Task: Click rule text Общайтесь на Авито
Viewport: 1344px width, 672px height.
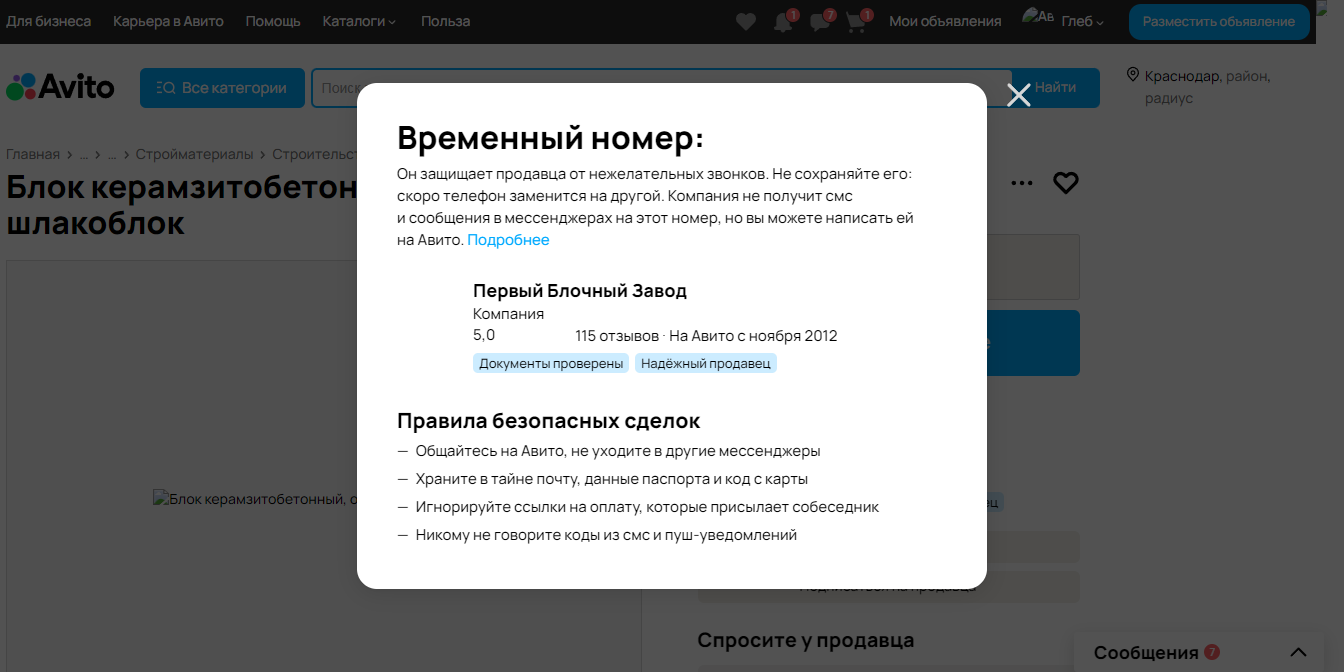Action: (x=618, y=451)
